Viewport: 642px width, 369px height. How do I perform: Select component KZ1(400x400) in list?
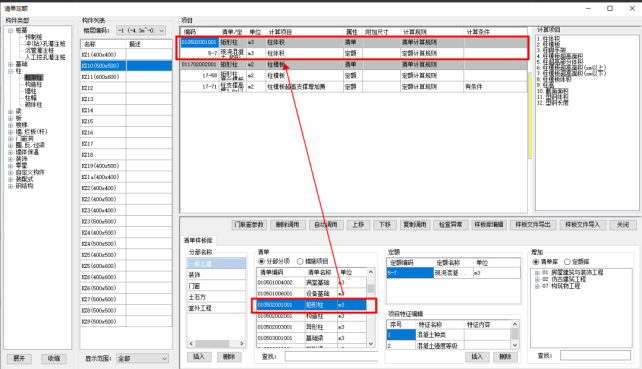(126, 54)
